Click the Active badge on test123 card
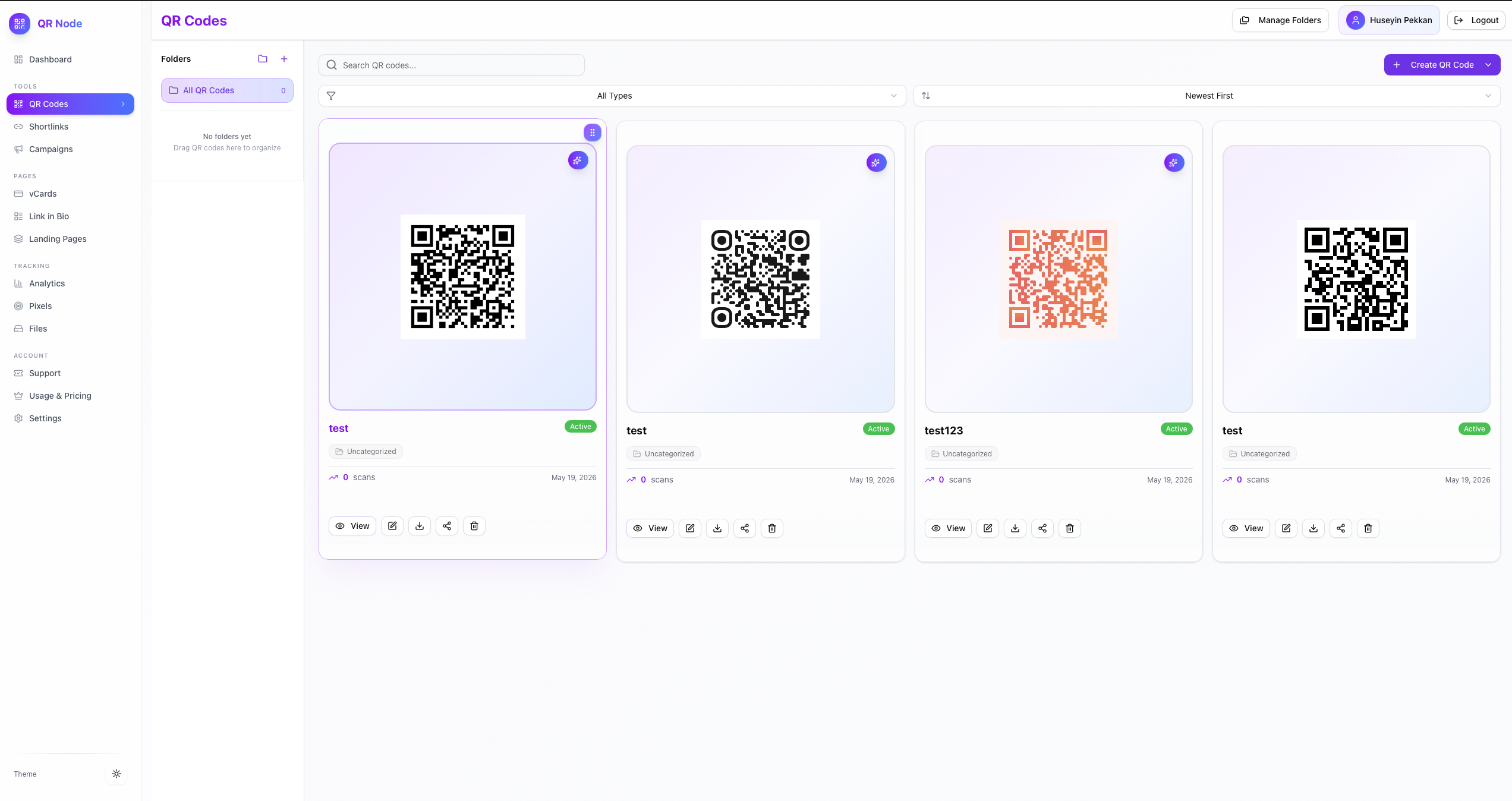The width and height of the screenshot is (1512, 801). (1177, 429)
